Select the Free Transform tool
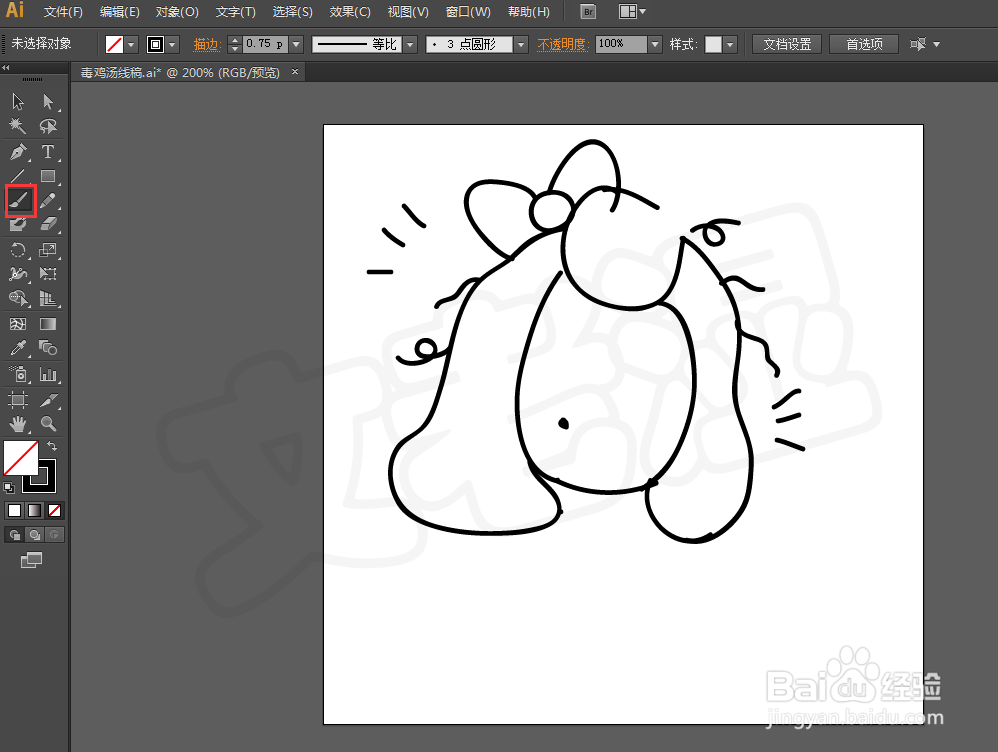The width and height of the screenshot is (998, 752). (x=48, y=274)
